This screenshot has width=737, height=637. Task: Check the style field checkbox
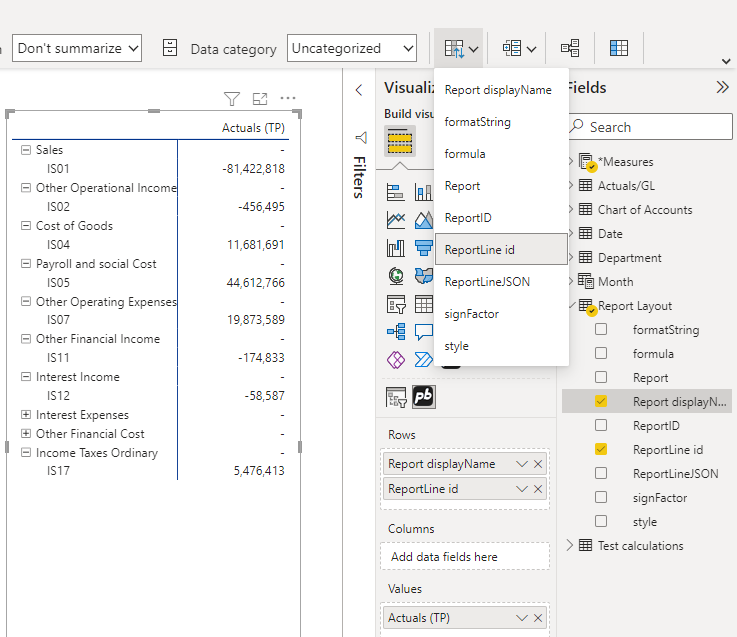[x=601, y=521]
